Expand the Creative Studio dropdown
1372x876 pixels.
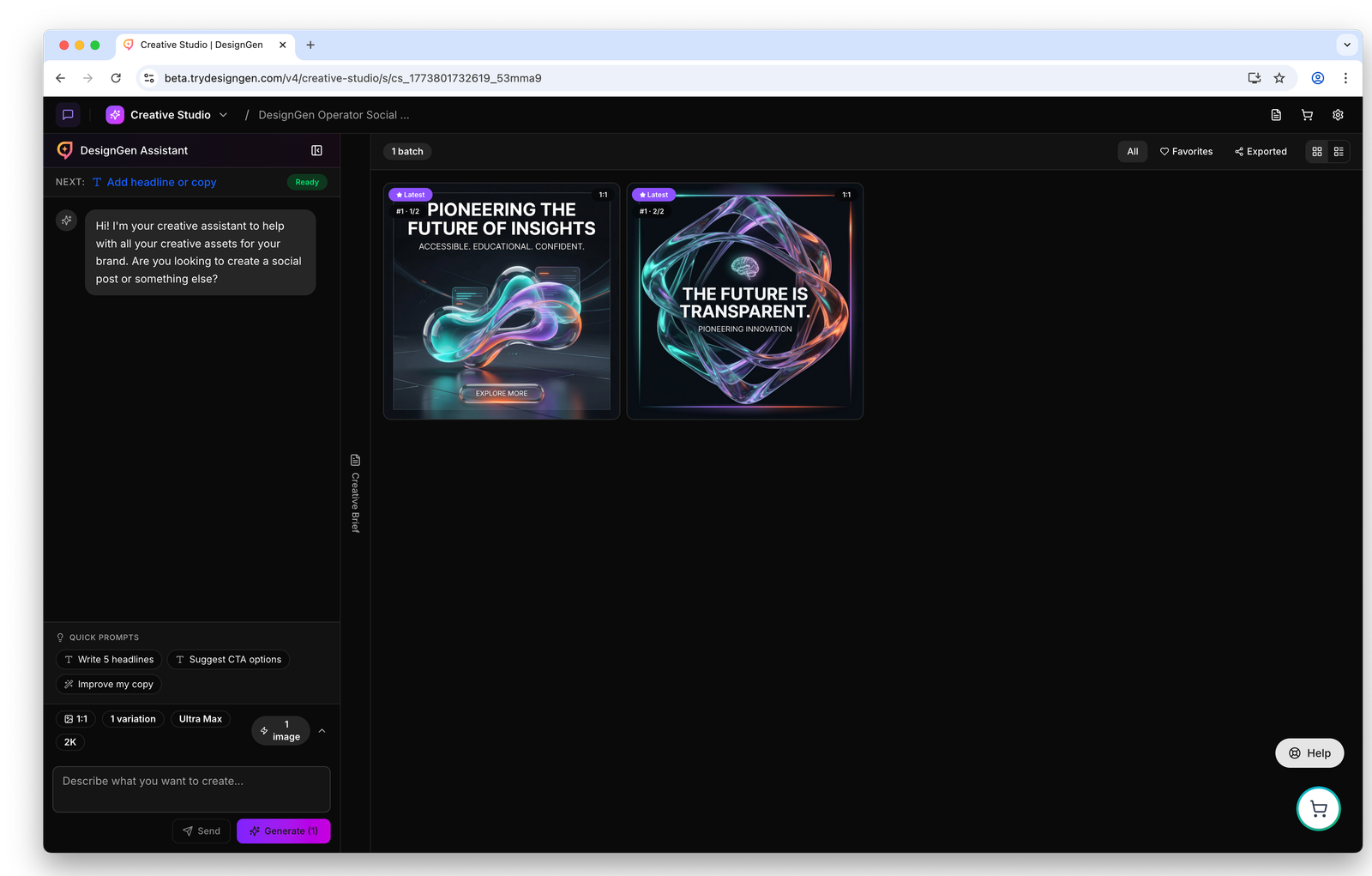pos(224,115)
